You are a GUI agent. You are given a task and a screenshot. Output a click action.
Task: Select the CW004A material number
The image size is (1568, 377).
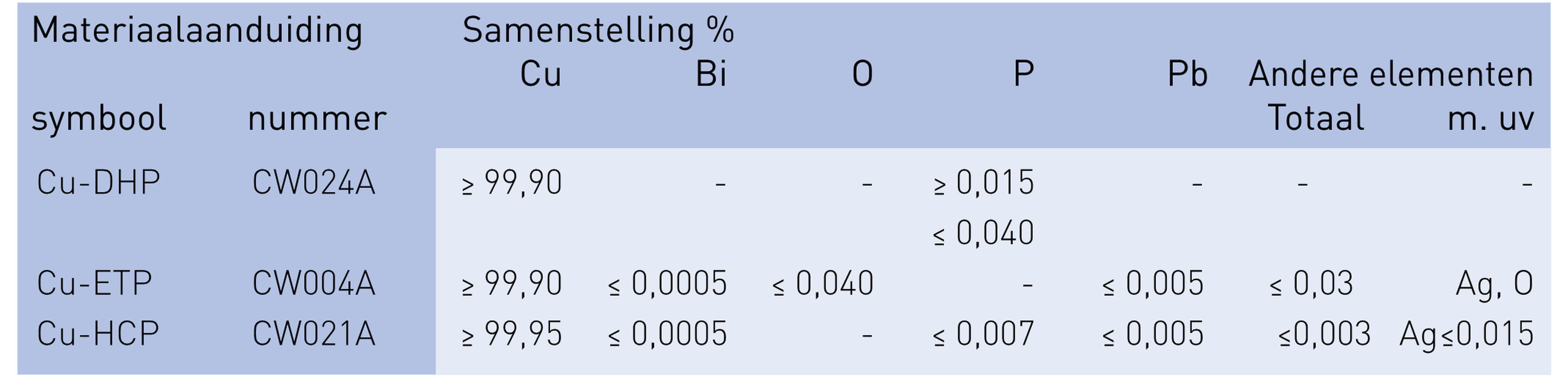tap(314, 284)
